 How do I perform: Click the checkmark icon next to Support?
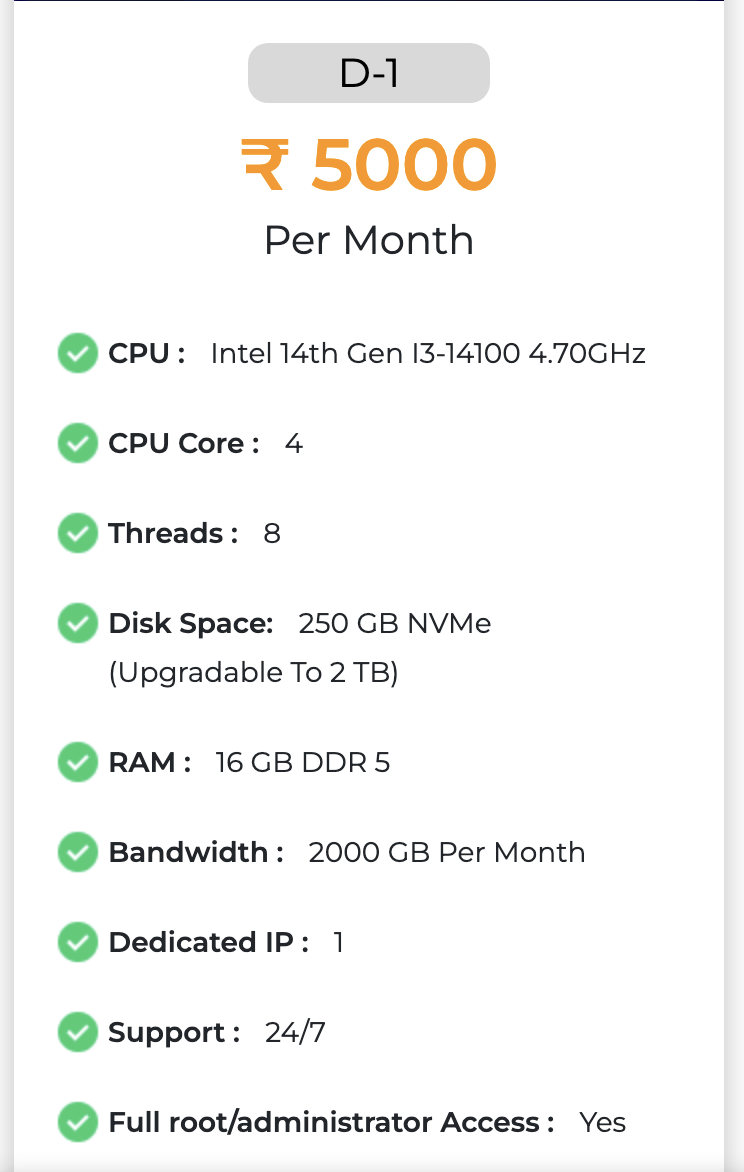pyautogui.click(x=77, y=1032)
